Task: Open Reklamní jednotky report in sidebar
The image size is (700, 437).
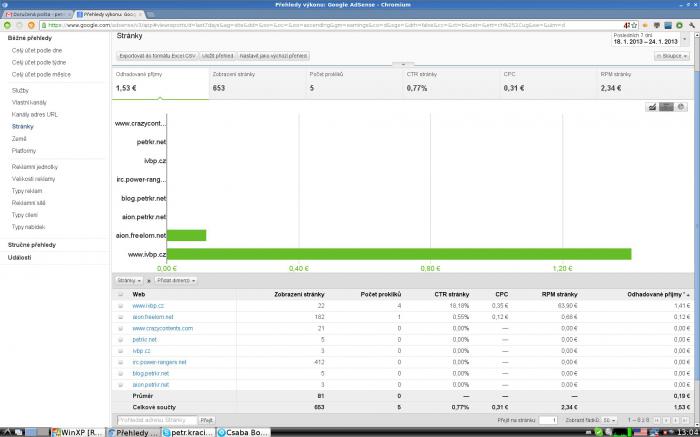Action: (x=35, y=167)
